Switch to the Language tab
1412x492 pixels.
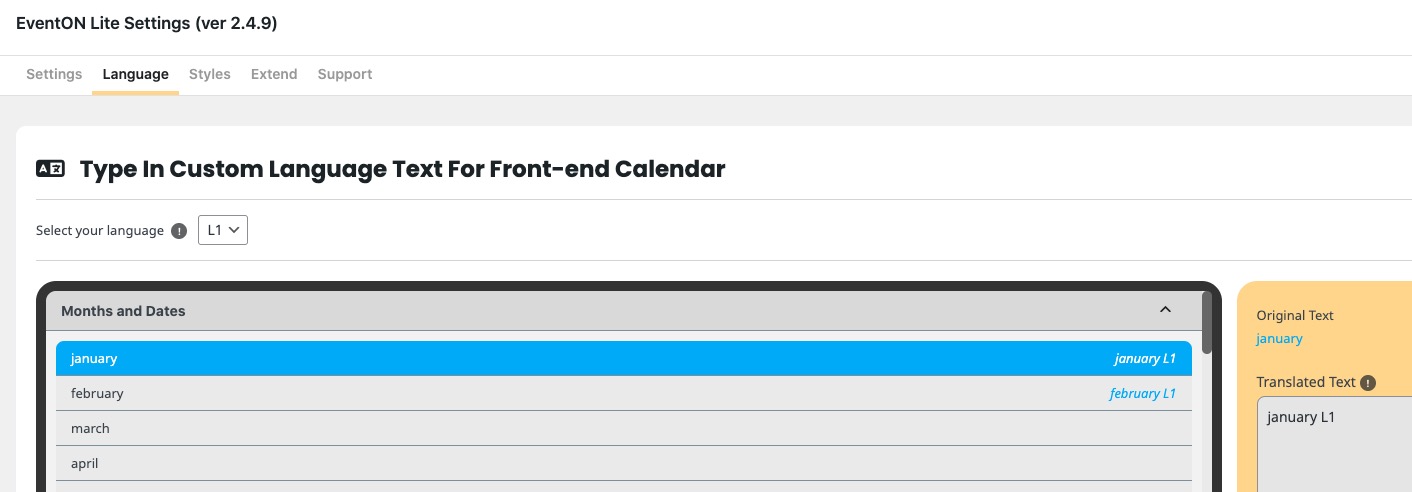point(135,74)
